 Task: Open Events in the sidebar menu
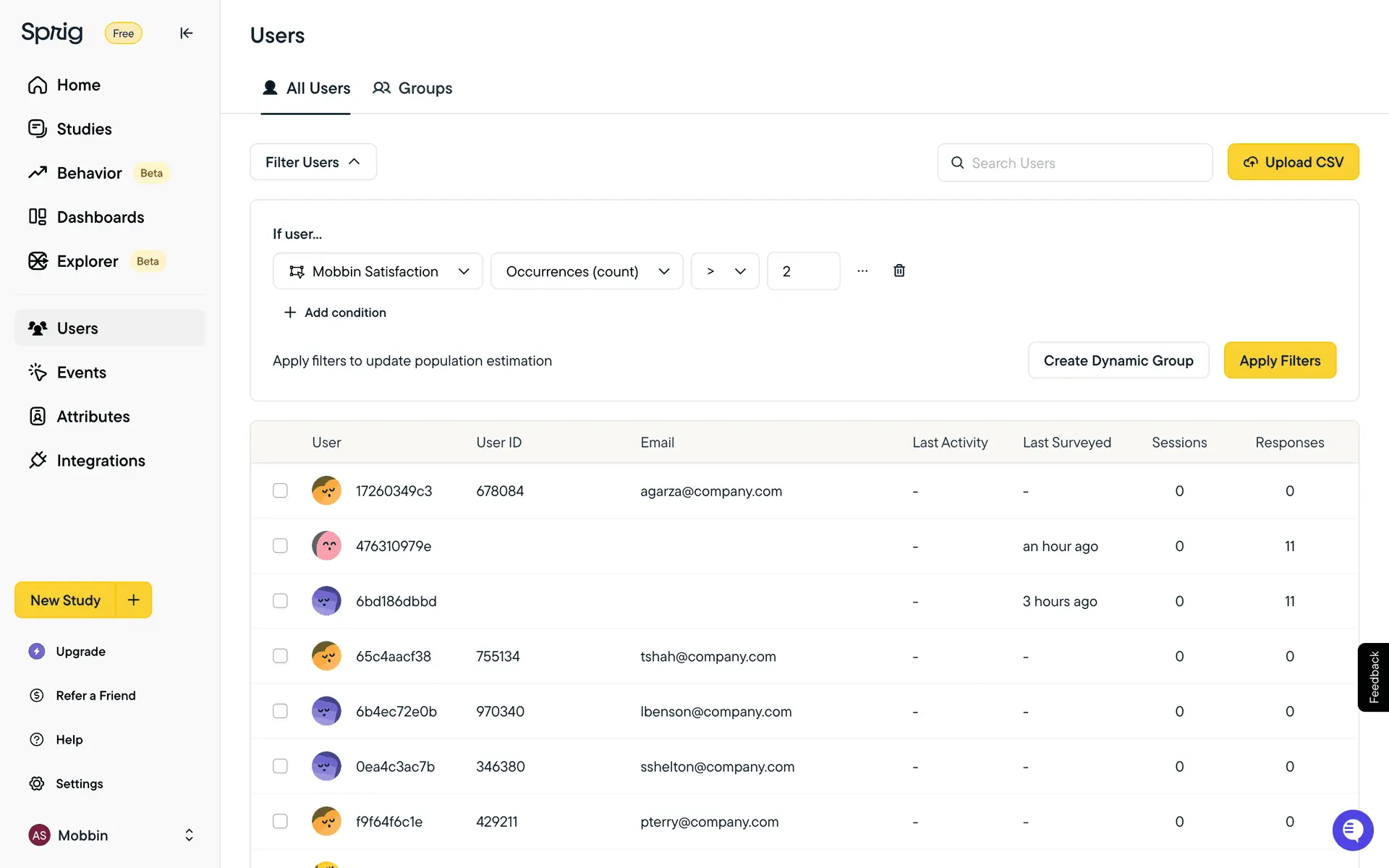click(x=81, y=373)
